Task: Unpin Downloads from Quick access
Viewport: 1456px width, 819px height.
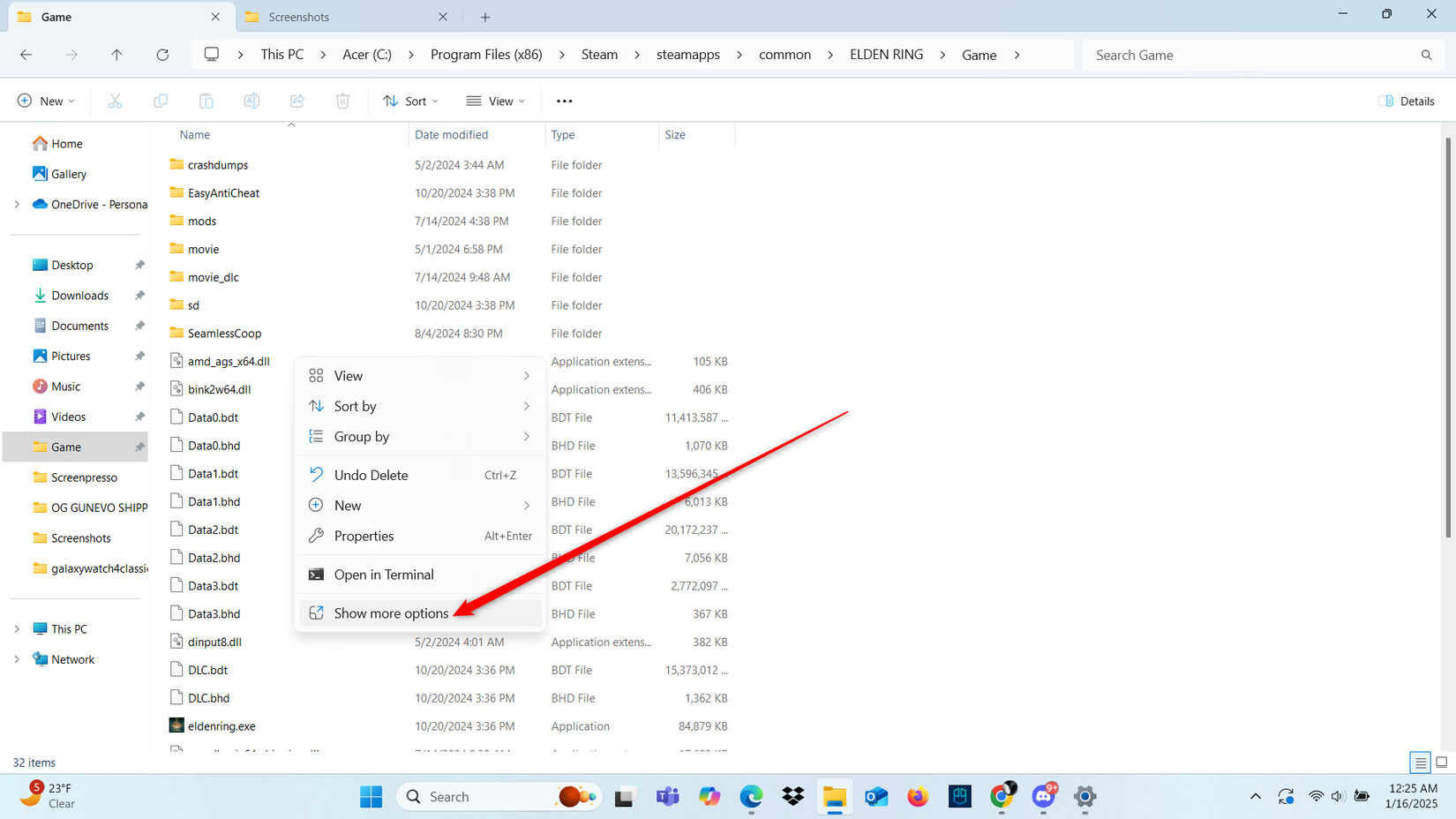Action: click(139, 295)
